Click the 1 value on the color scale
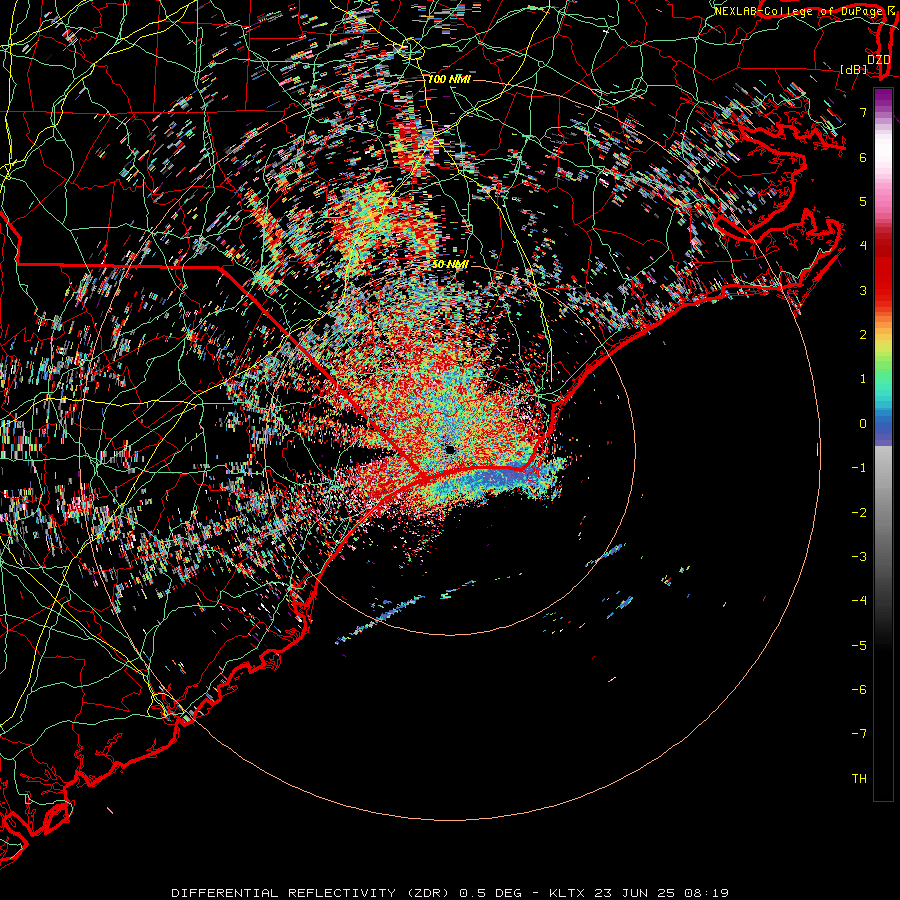The width and height of the screenshot is (900, 900). [863, 379]
